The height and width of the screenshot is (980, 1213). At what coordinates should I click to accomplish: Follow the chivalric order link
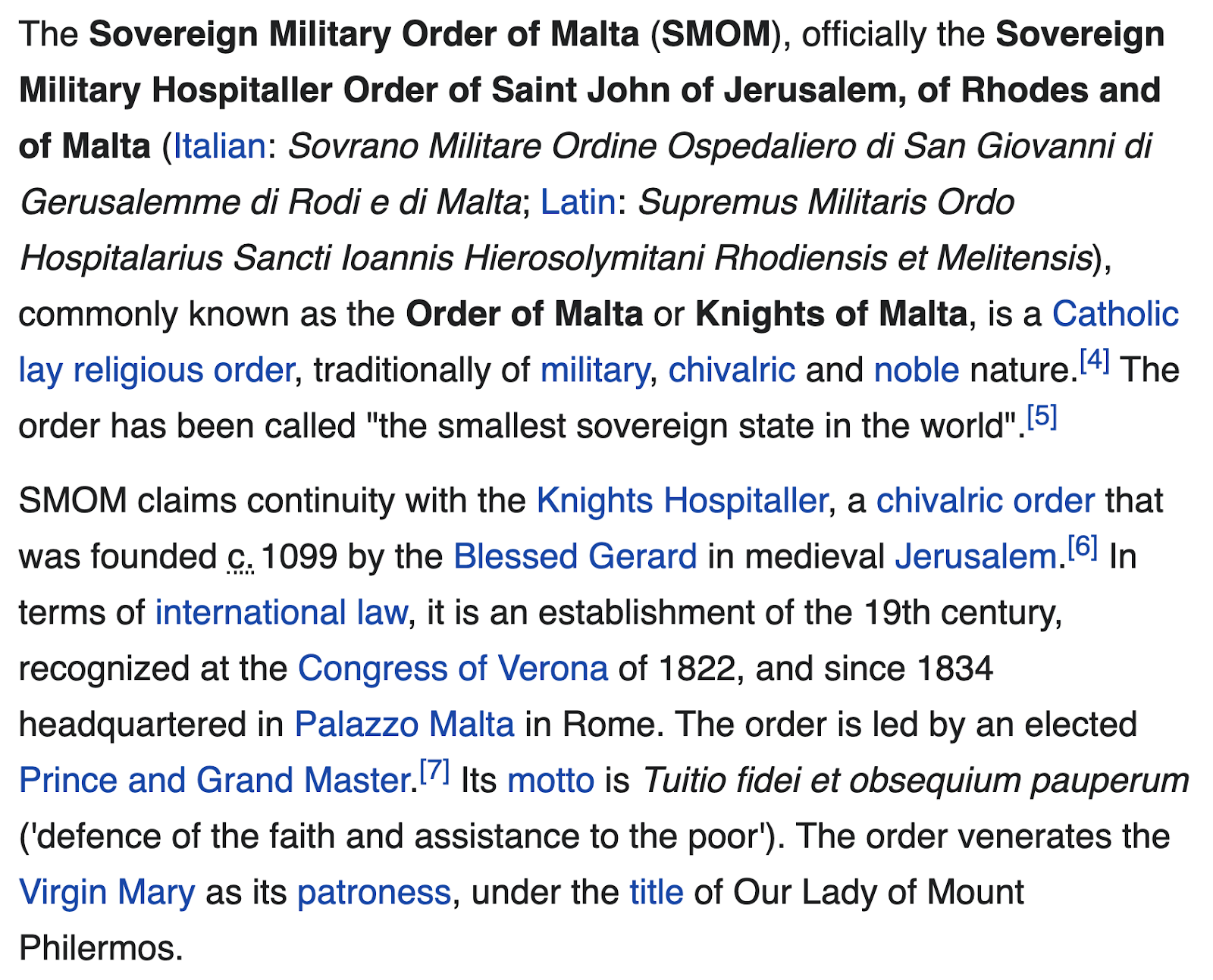986,500
